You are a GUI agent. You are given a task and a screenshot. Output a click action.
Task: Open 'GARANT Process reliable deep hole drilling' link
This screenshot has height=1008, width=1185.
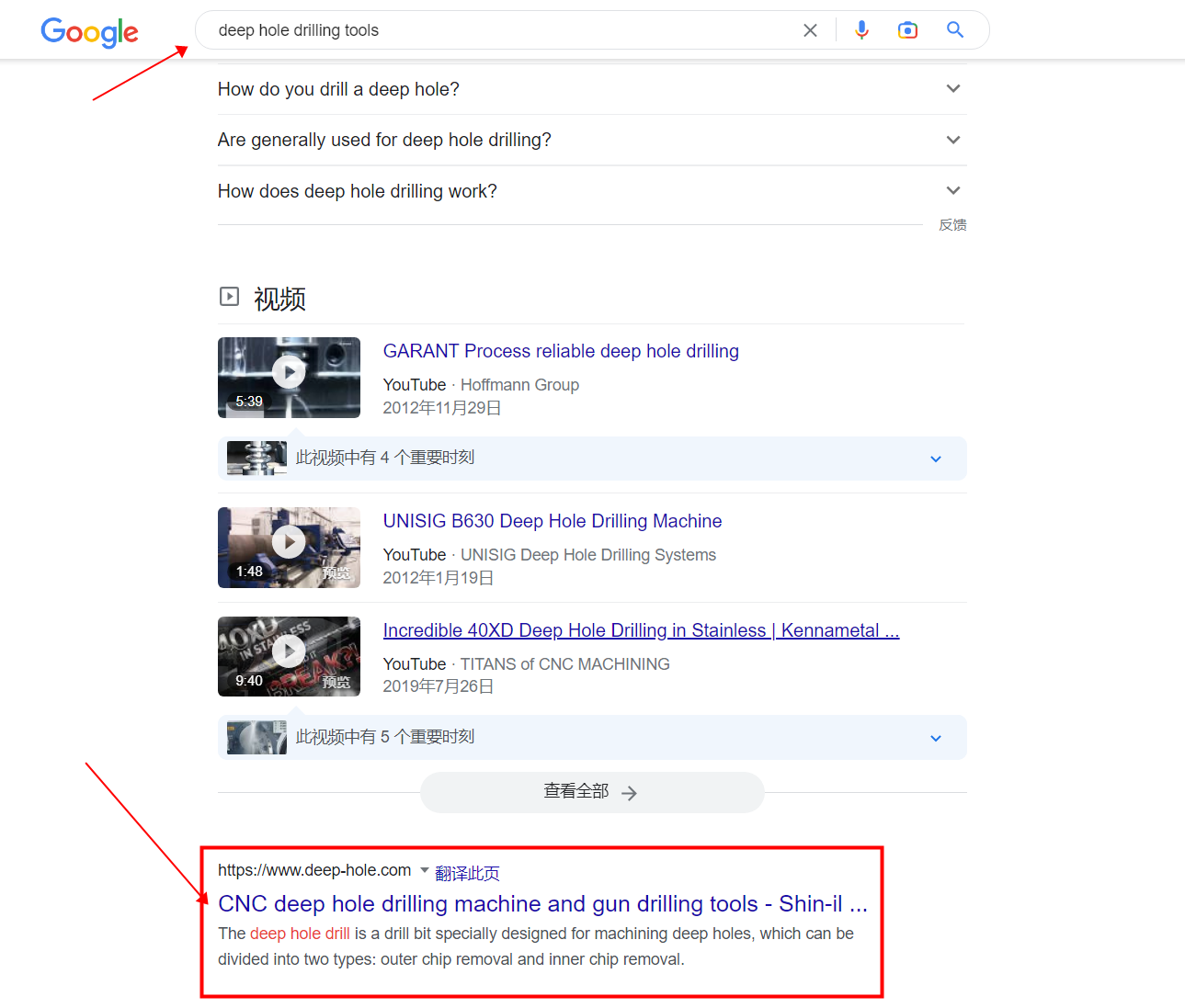[561, 351]
